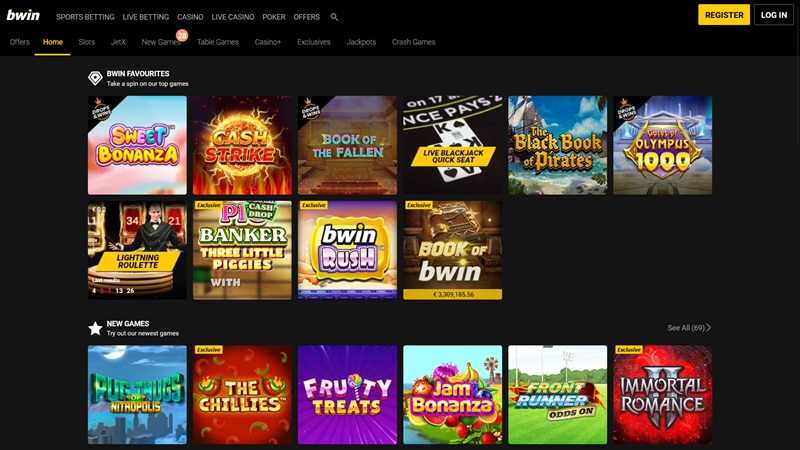This screenshot has width=800, height=450.
Task: Click the LOG IN button
Action: click(x=773, y=15)
